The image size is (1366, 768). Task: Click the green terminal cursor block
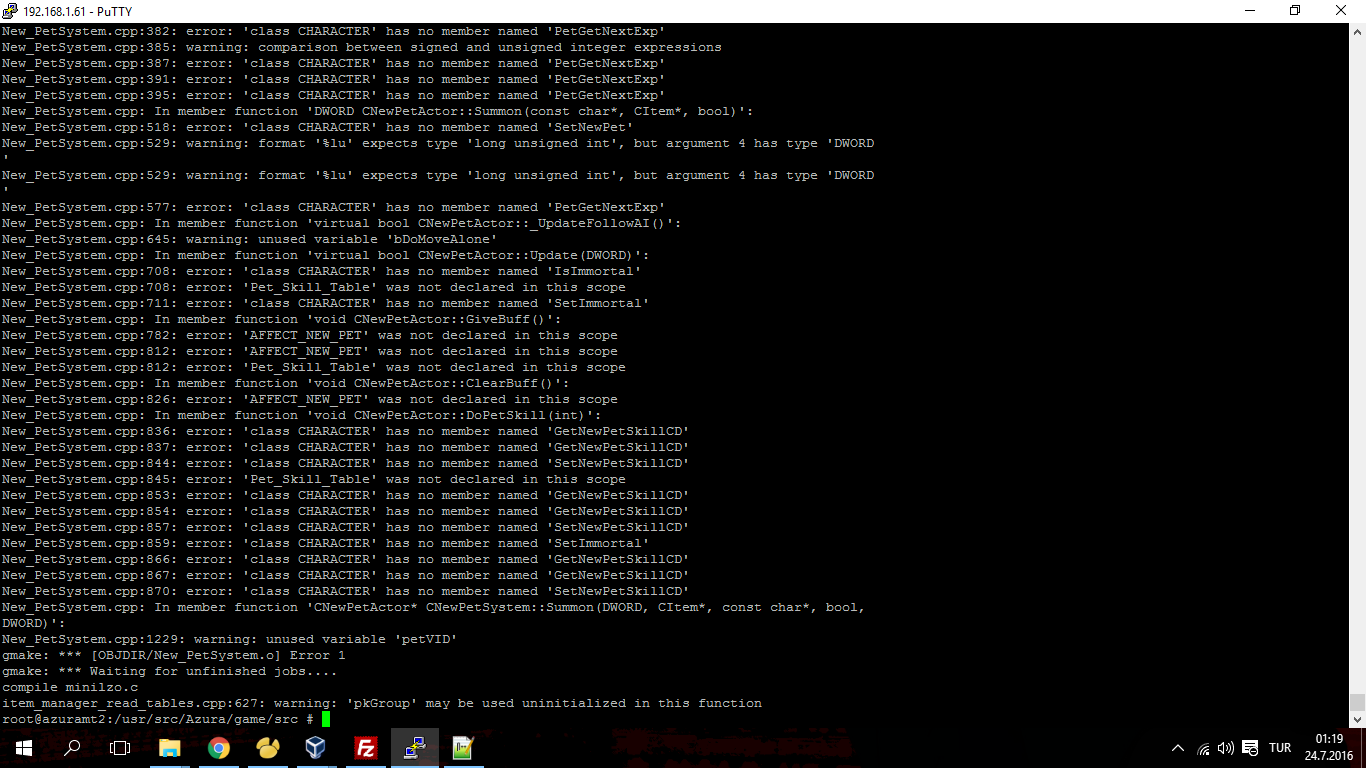326,719
